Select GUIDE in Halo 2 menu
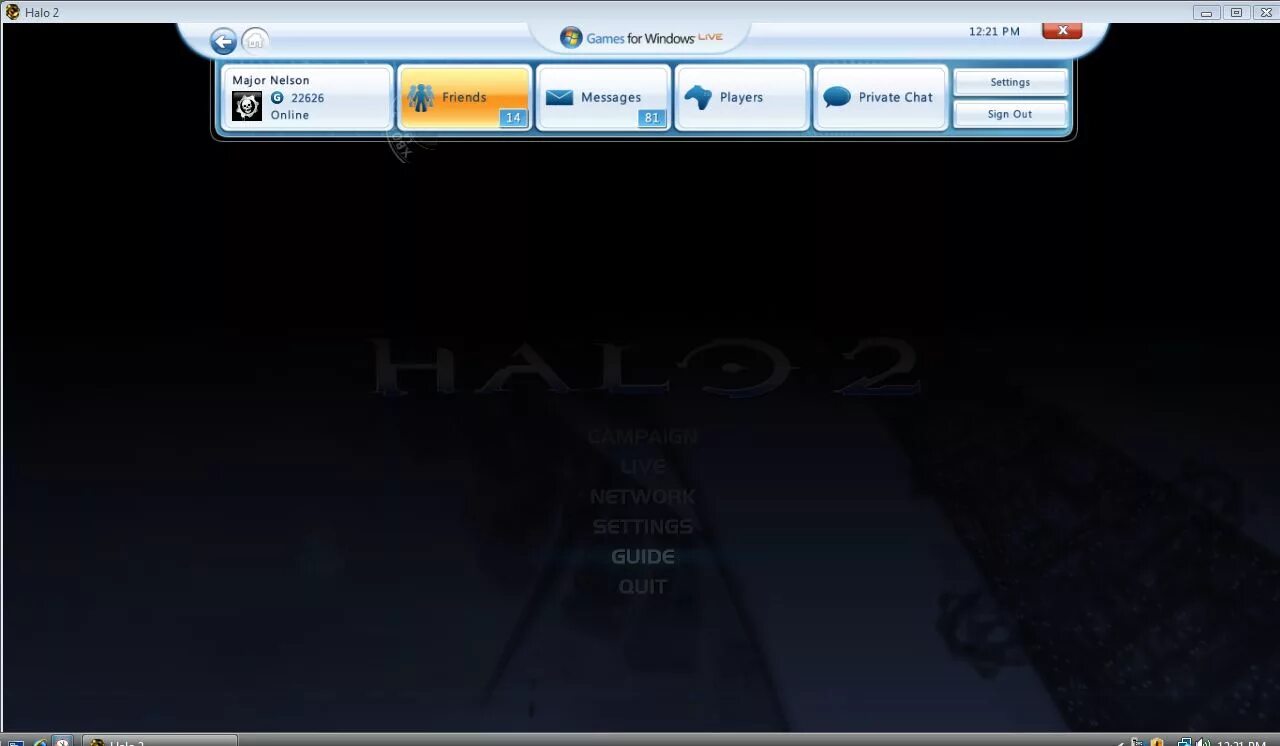 point(643,557)
